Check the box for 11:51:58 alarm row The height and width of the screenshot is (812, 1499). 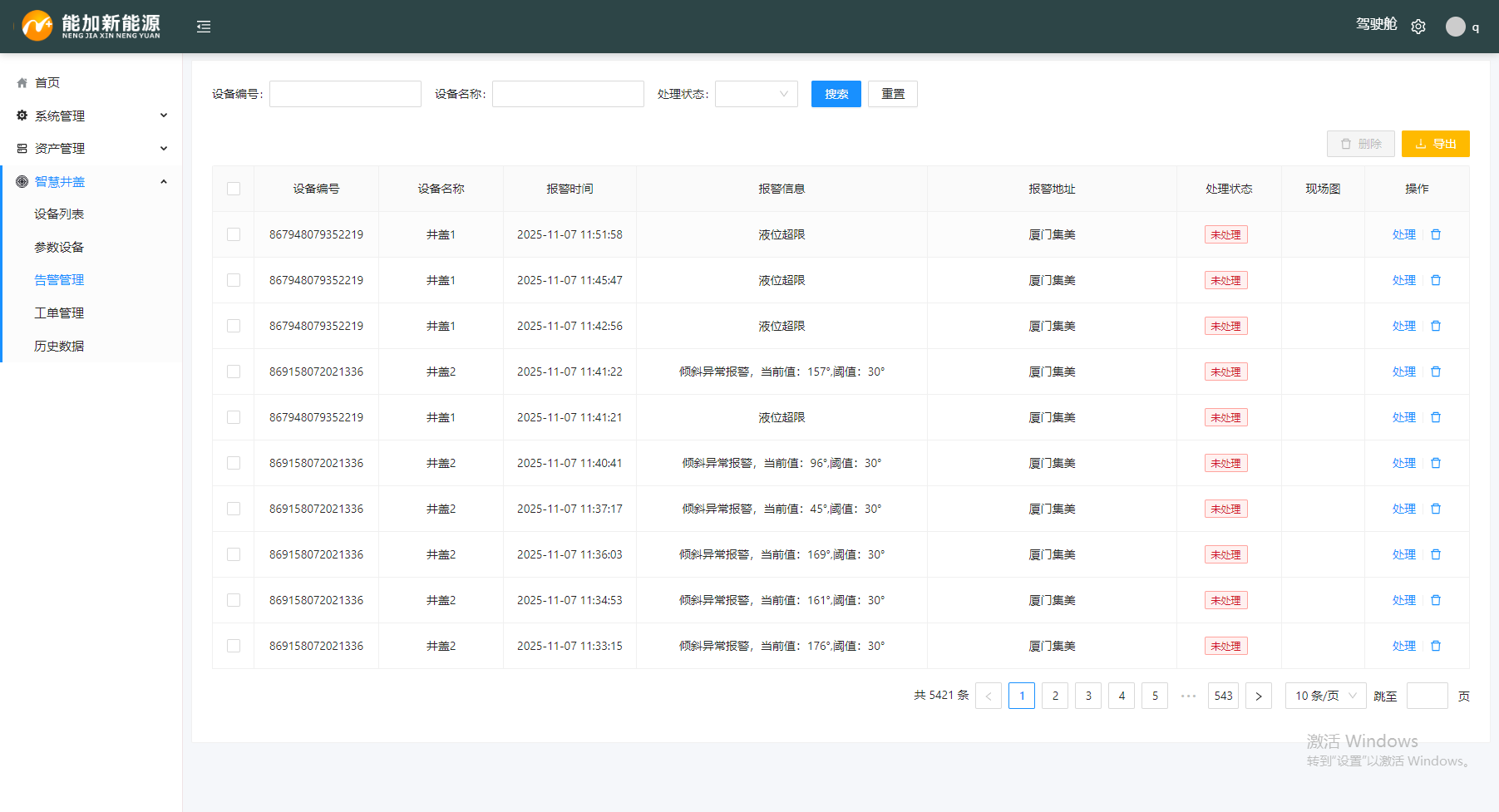(x=234, y=235)
